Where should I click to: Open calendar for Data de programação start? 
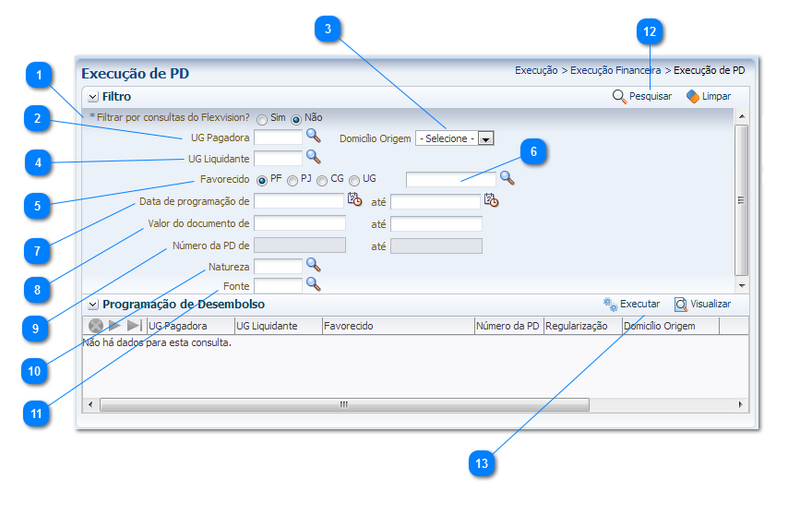click(x=354, y=200)
